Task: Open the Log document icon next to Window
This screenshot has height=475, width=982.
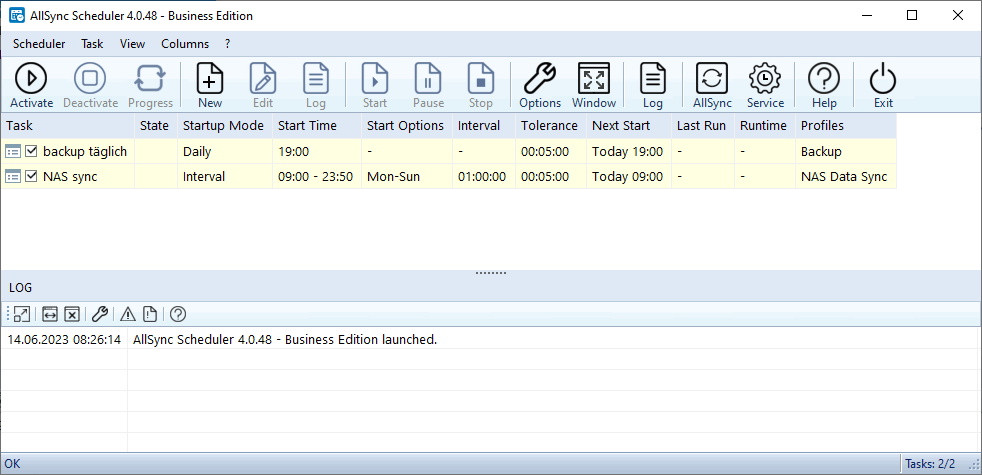Action: coord(653,85)
